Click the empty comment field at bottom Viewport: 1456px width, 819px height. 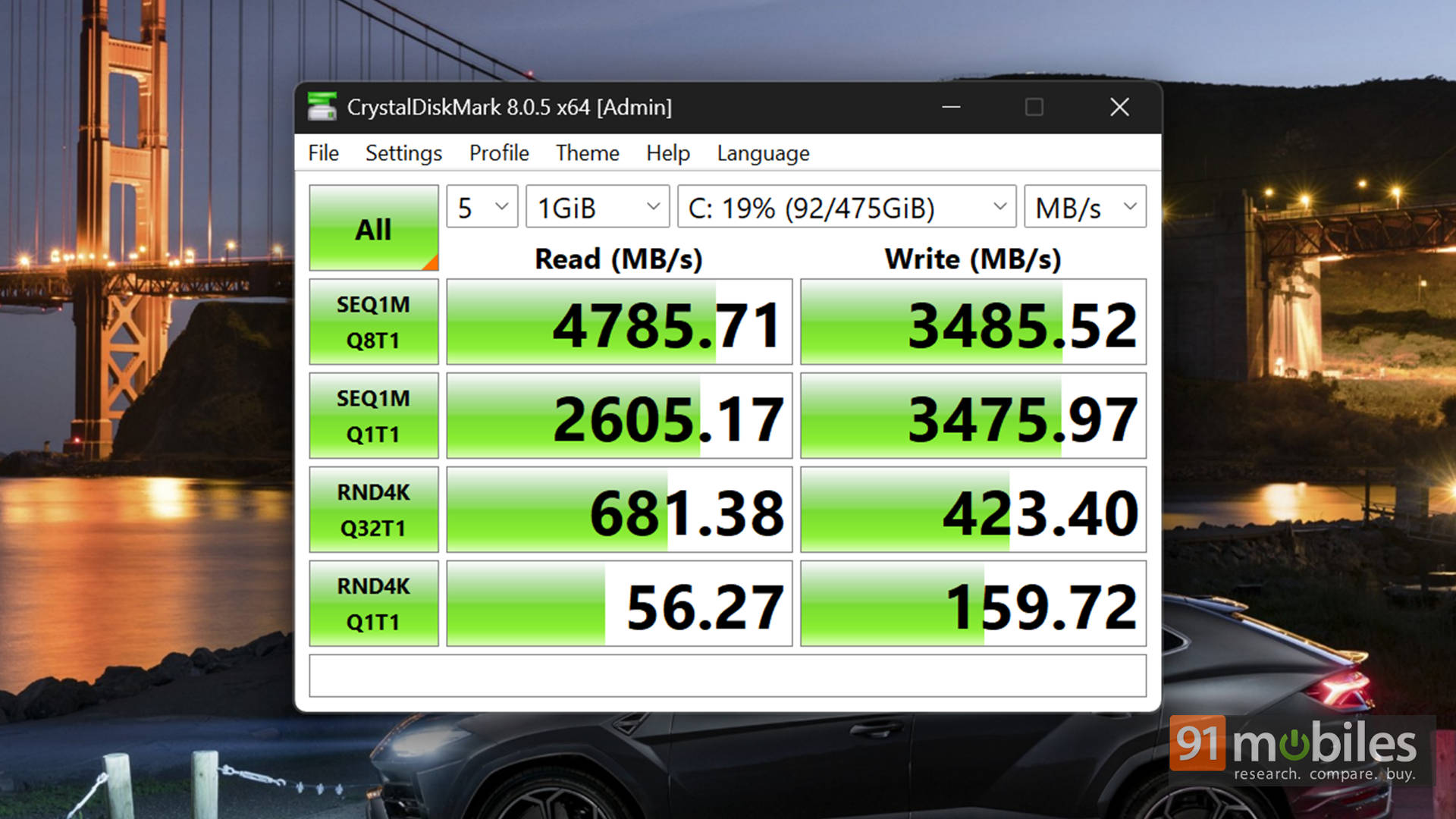727,676
